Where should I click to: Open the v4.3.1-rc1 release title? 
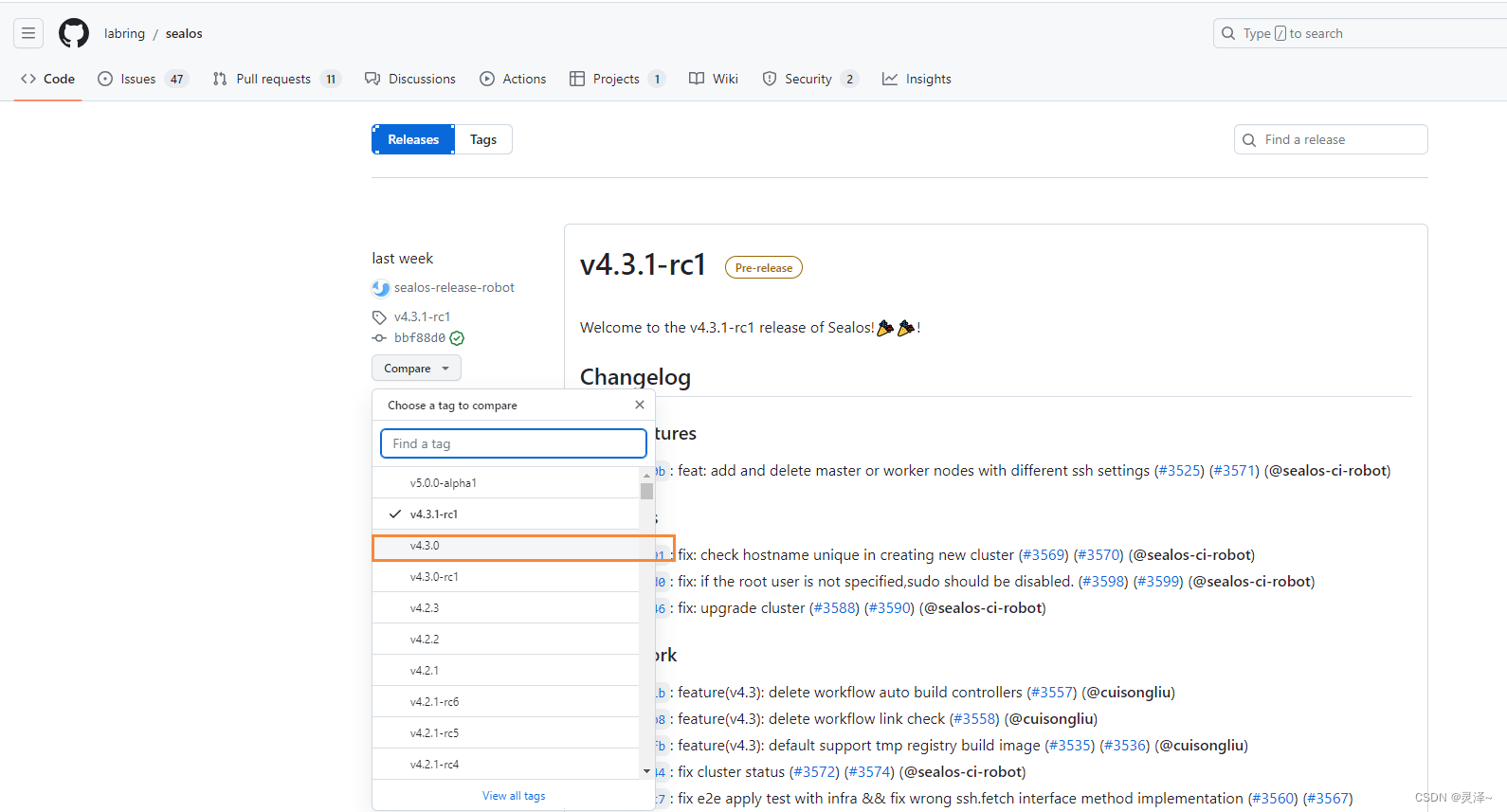[x=643, y=264]
